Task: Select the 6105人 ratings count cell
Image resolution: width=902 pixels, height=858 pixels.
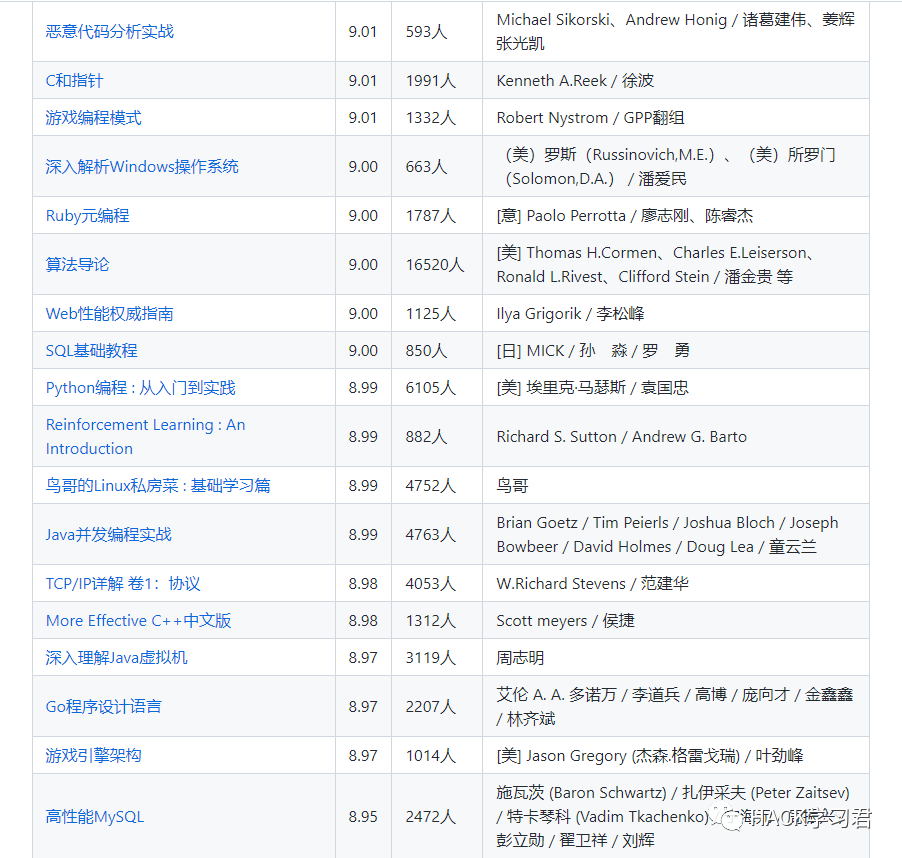Action: click(437, 388)
